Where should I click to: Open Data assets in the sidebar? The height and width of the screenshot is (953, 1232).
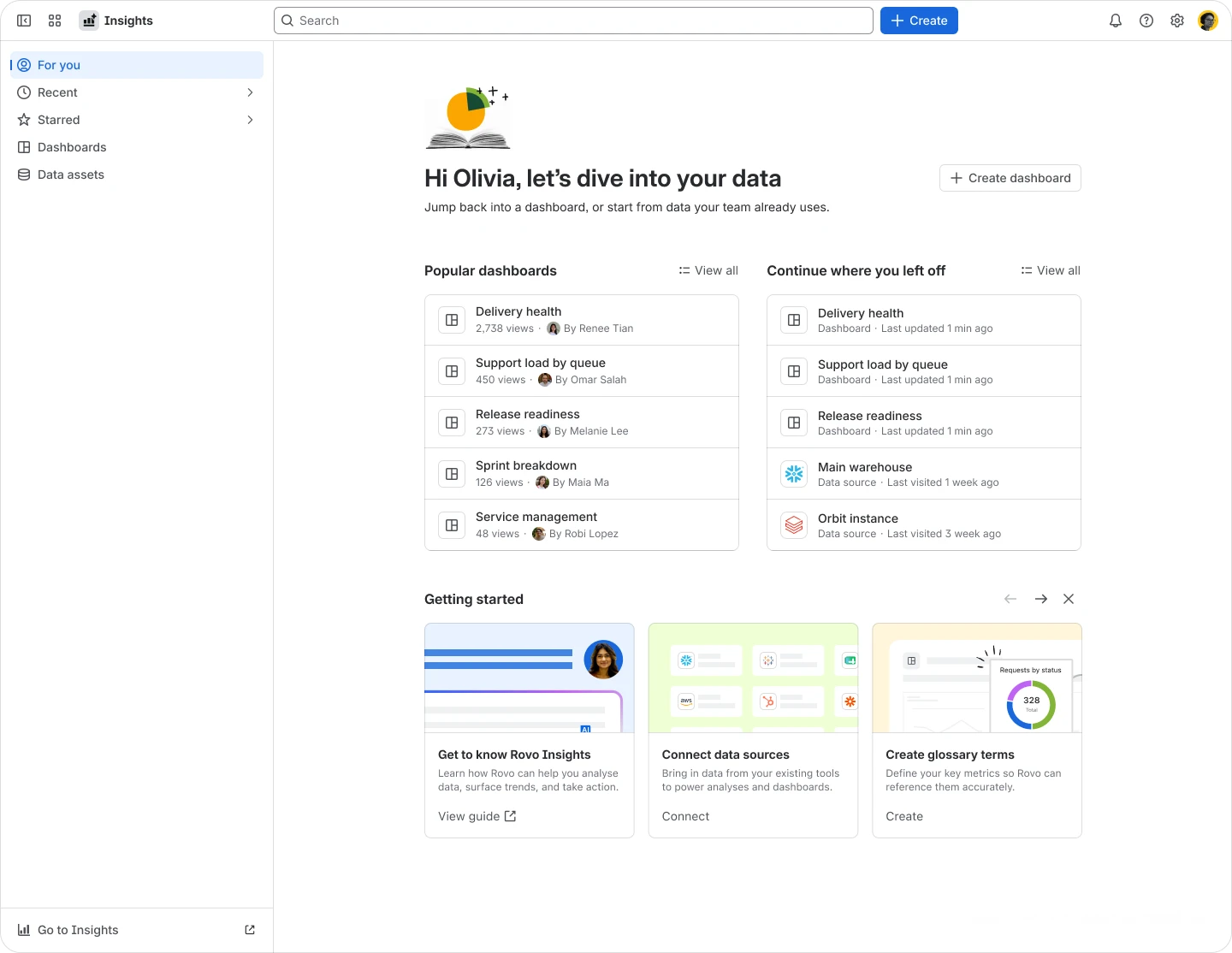coord(137,175)
